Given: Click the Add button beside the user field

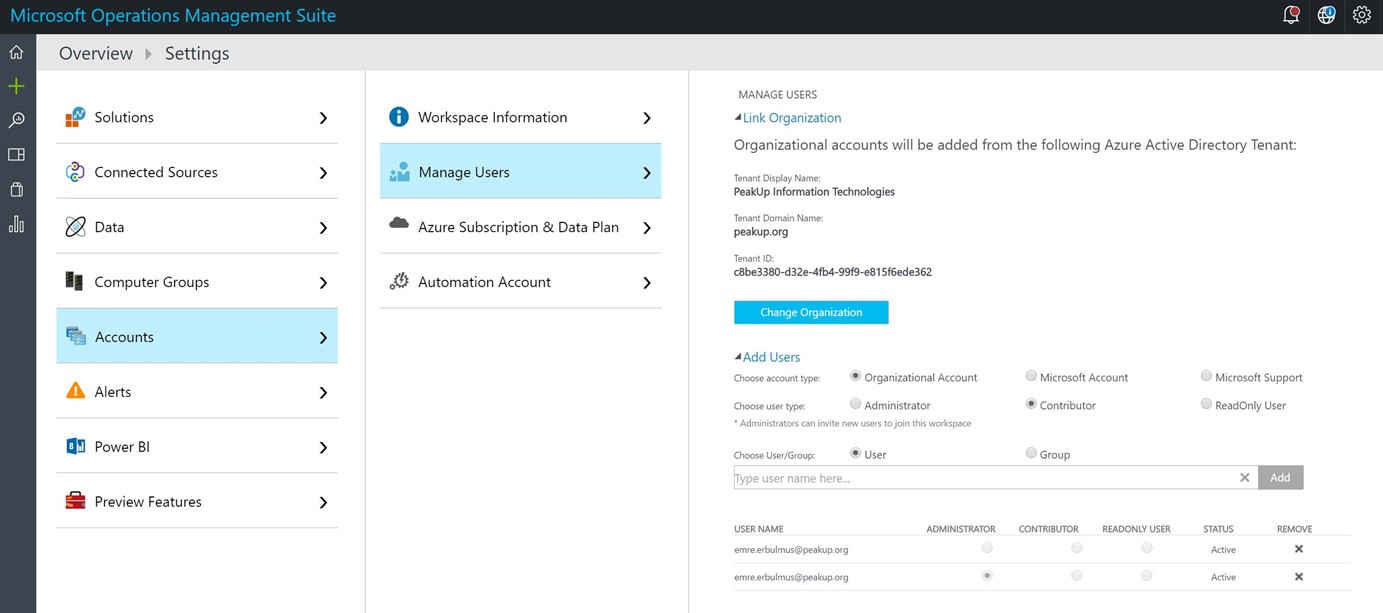Looking at the screenshot, I should pyautogui.click(x=1280, y=478).
